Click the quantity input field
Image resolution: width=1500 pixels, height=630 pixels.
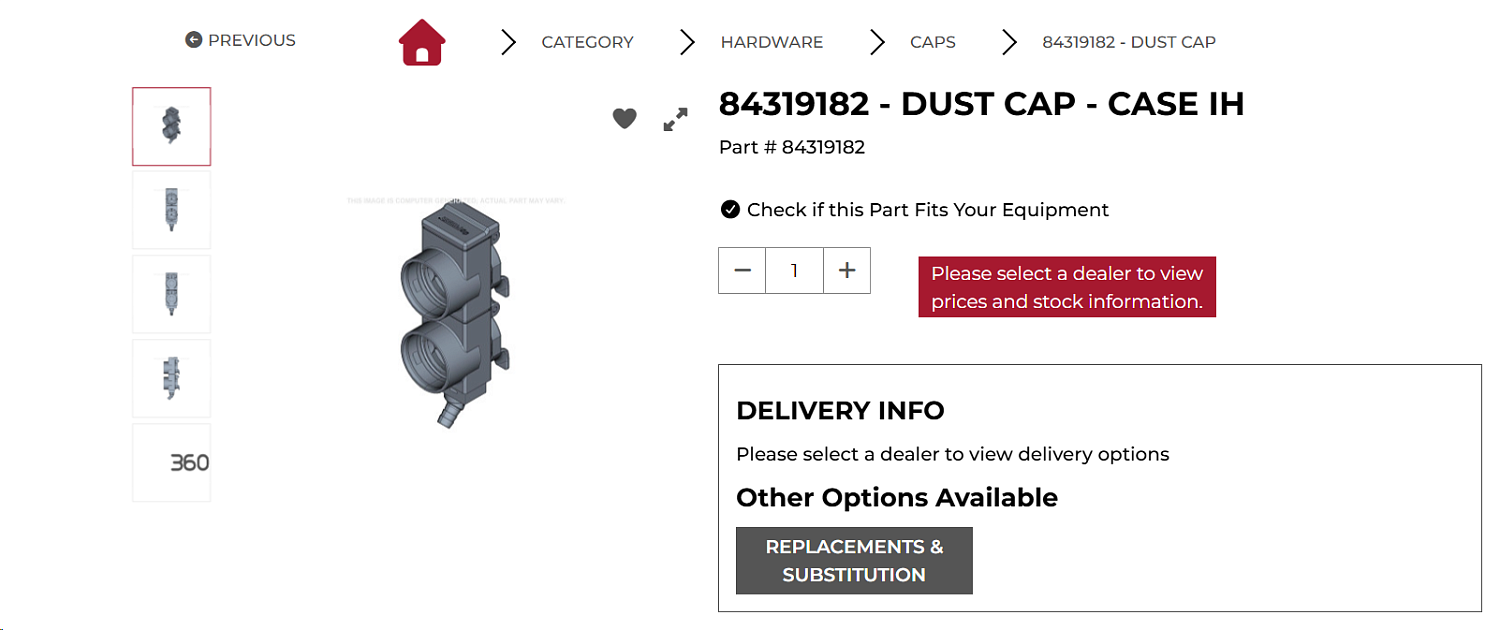click(x=795, y=271)
